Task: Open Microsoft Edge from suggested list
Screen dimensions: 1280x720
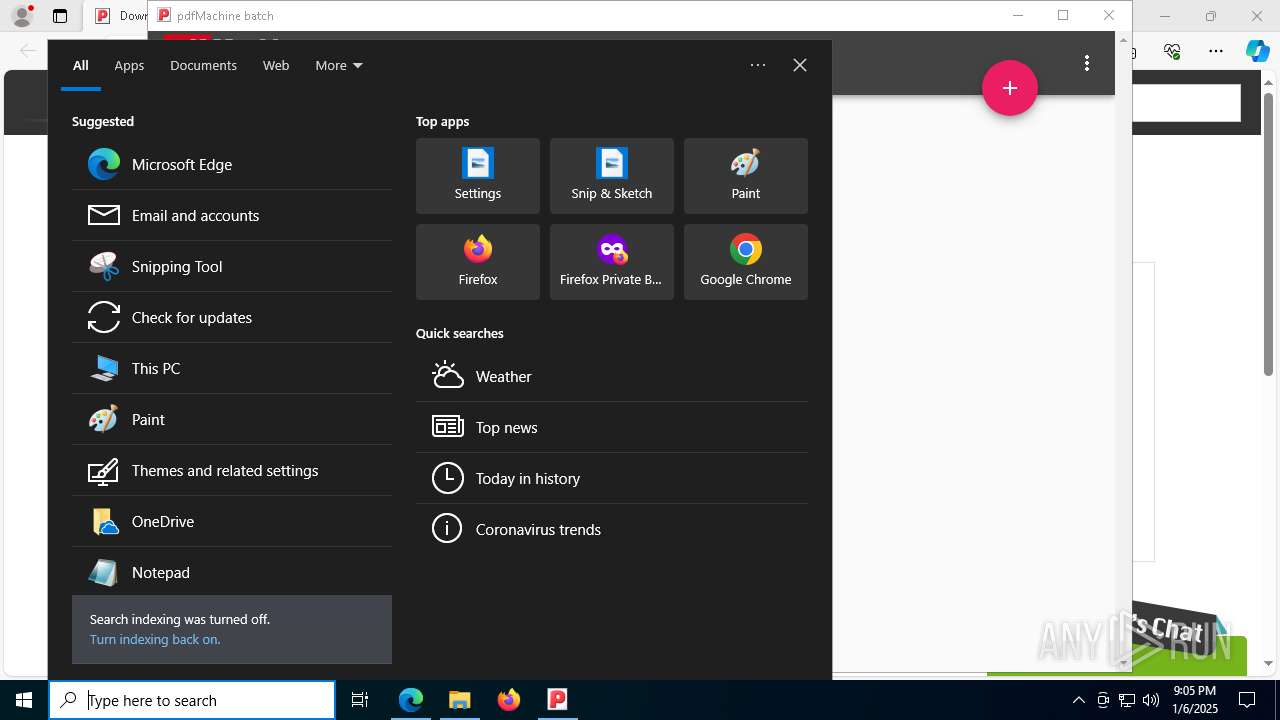Action: point(232,164)
